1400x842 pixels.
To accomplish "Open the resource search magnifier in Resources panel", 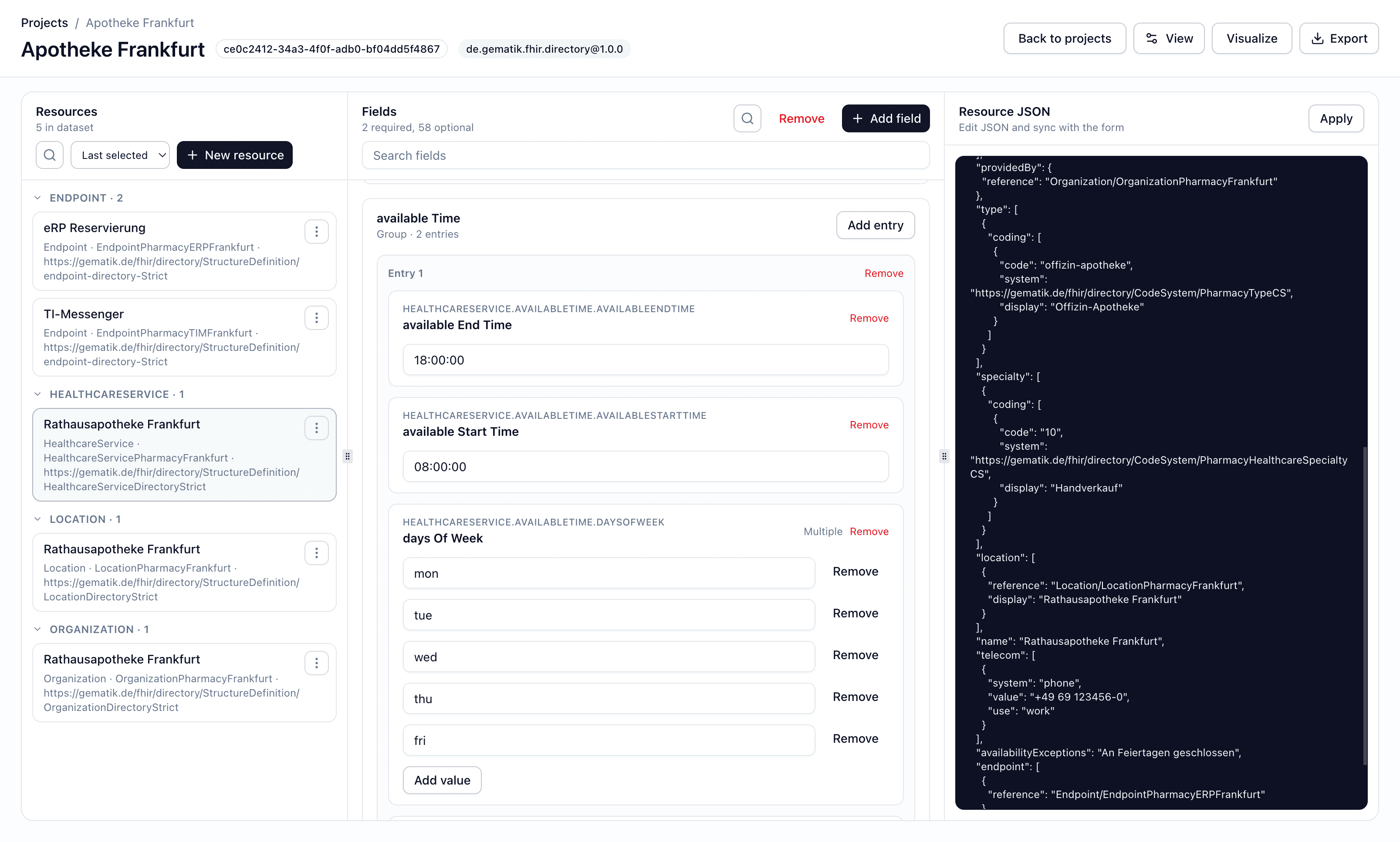I will [x=49, y=154].
